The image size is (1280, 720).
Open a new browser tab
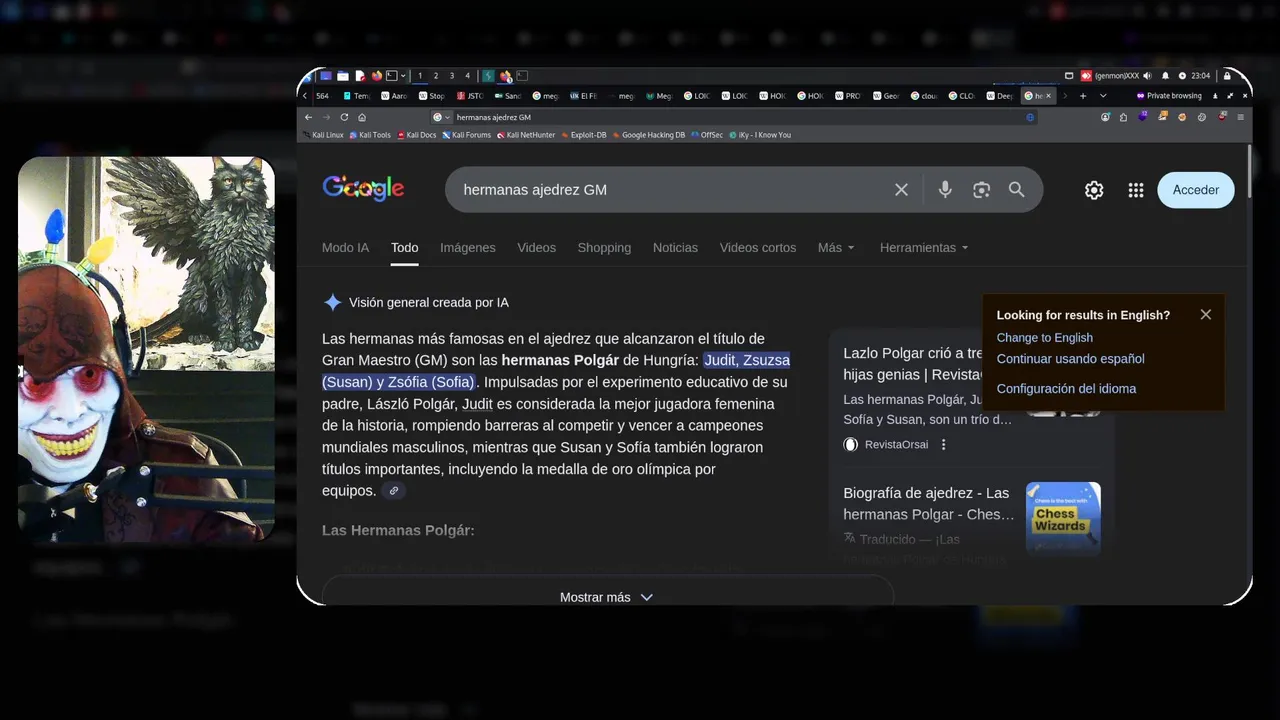1083,96
